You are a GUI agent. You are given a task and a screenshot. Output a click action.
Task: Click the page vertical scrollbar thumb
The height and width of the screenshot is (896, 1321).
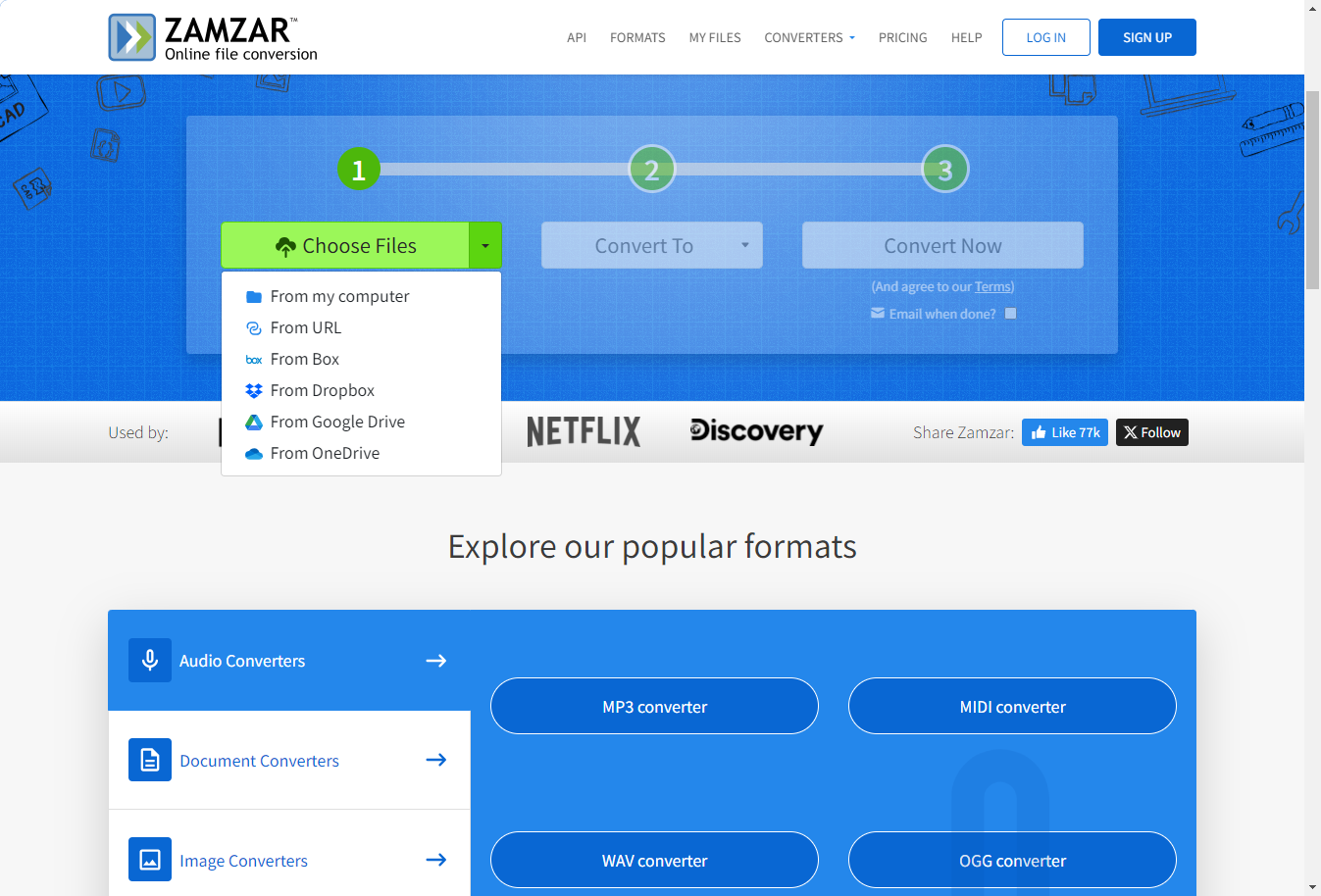click(1312, 189)
